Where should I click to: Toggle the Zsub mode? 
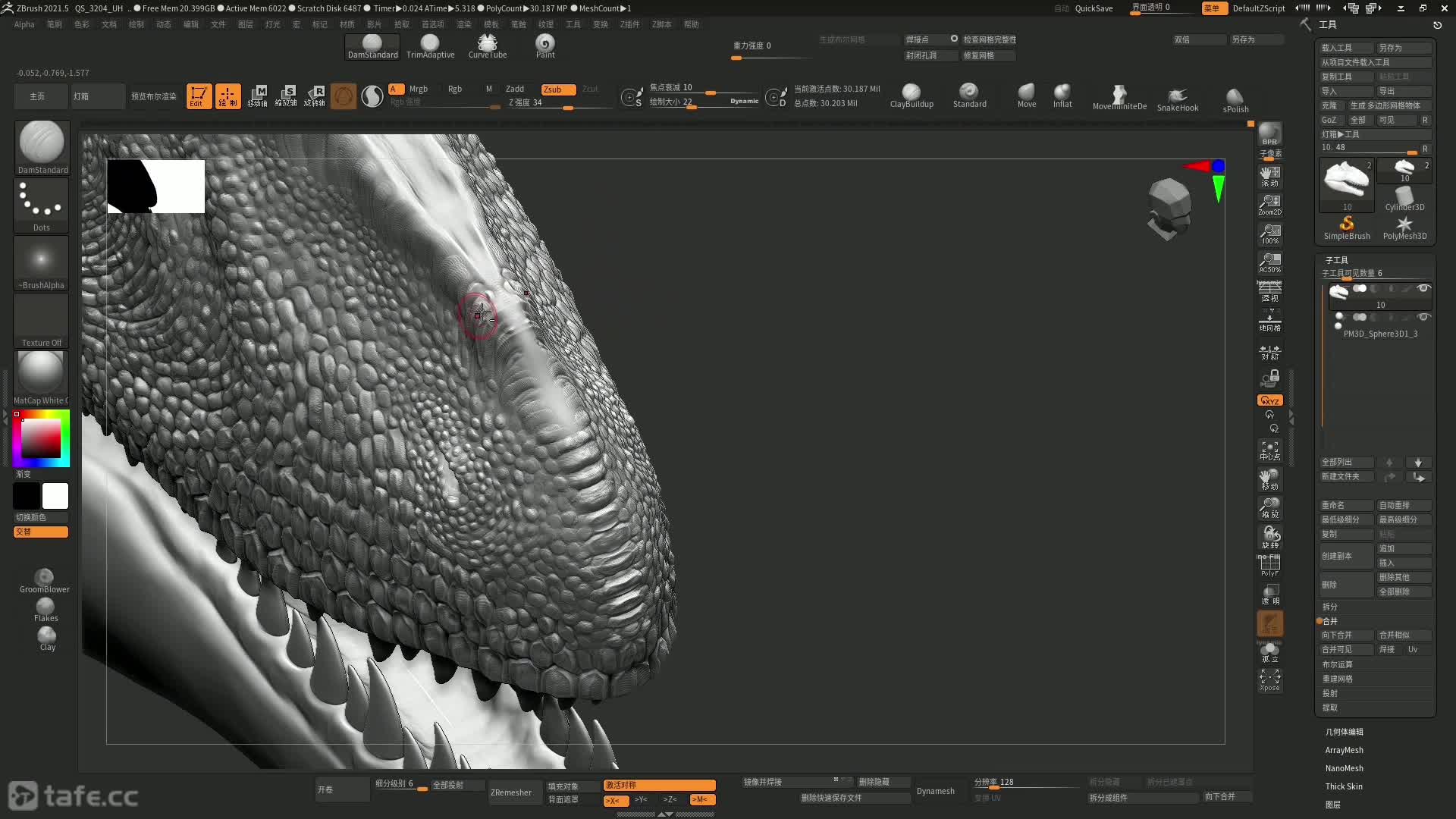tap(557, 89)
